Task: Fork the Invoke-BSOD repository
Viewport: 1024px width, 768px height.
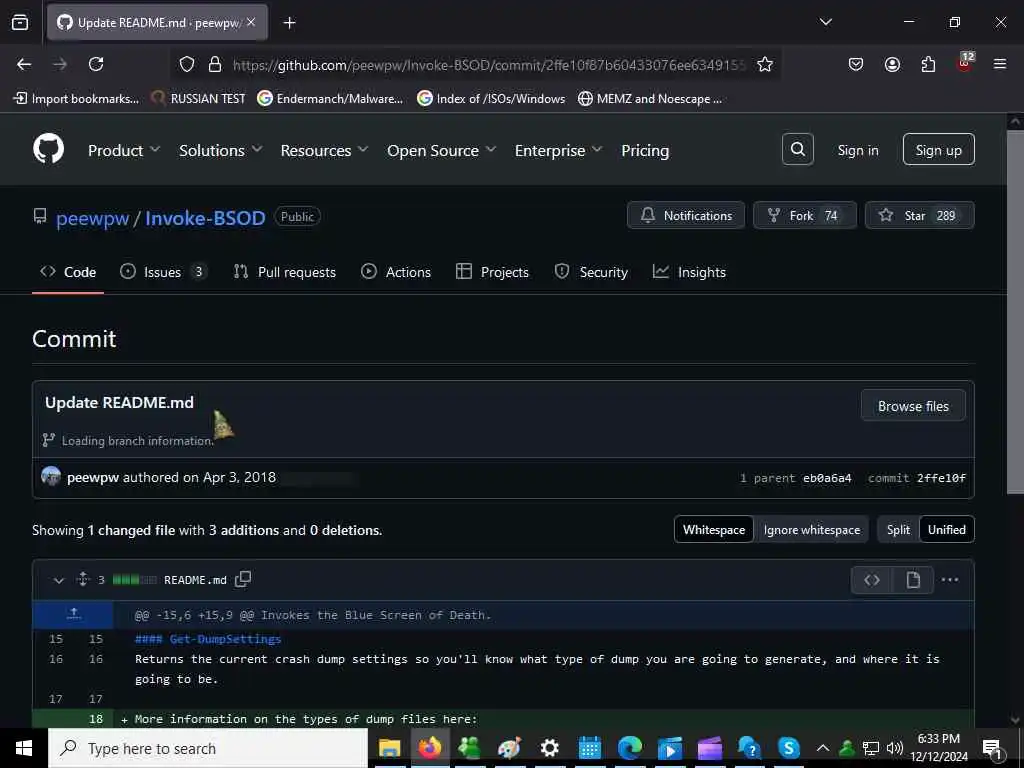Action: tap(805, 216)
